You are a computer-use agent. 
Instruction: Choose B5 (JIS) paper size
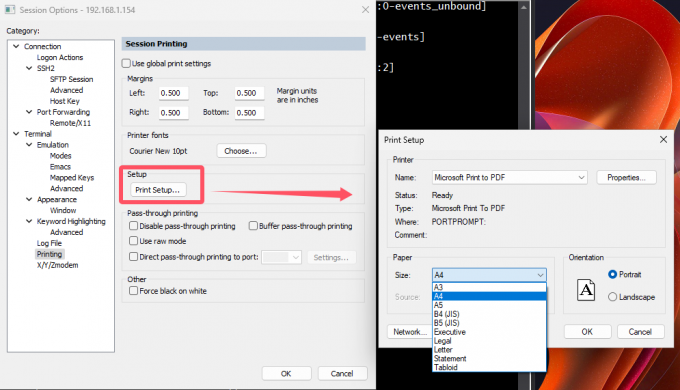[x=489, y=323]
